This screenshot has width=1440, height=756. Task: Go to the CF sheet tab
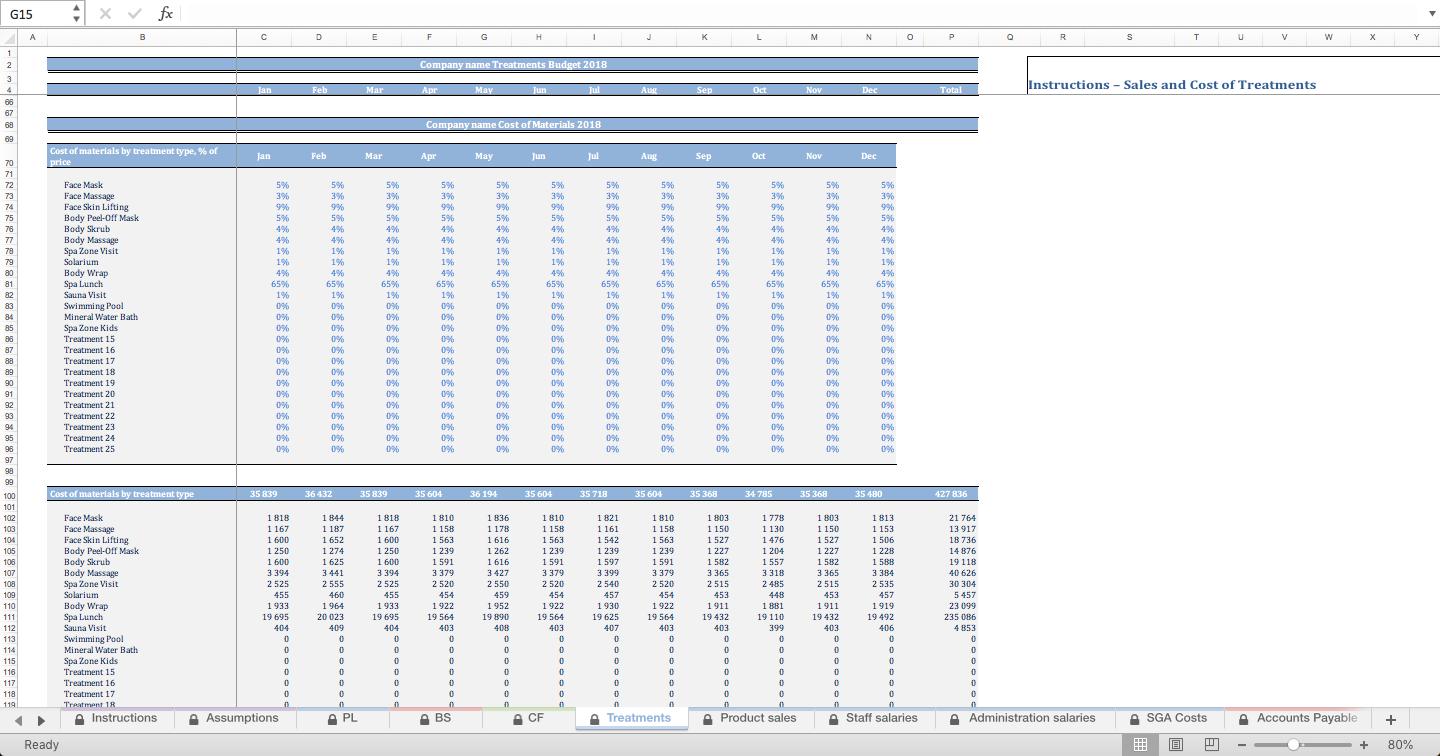point(528,718)
